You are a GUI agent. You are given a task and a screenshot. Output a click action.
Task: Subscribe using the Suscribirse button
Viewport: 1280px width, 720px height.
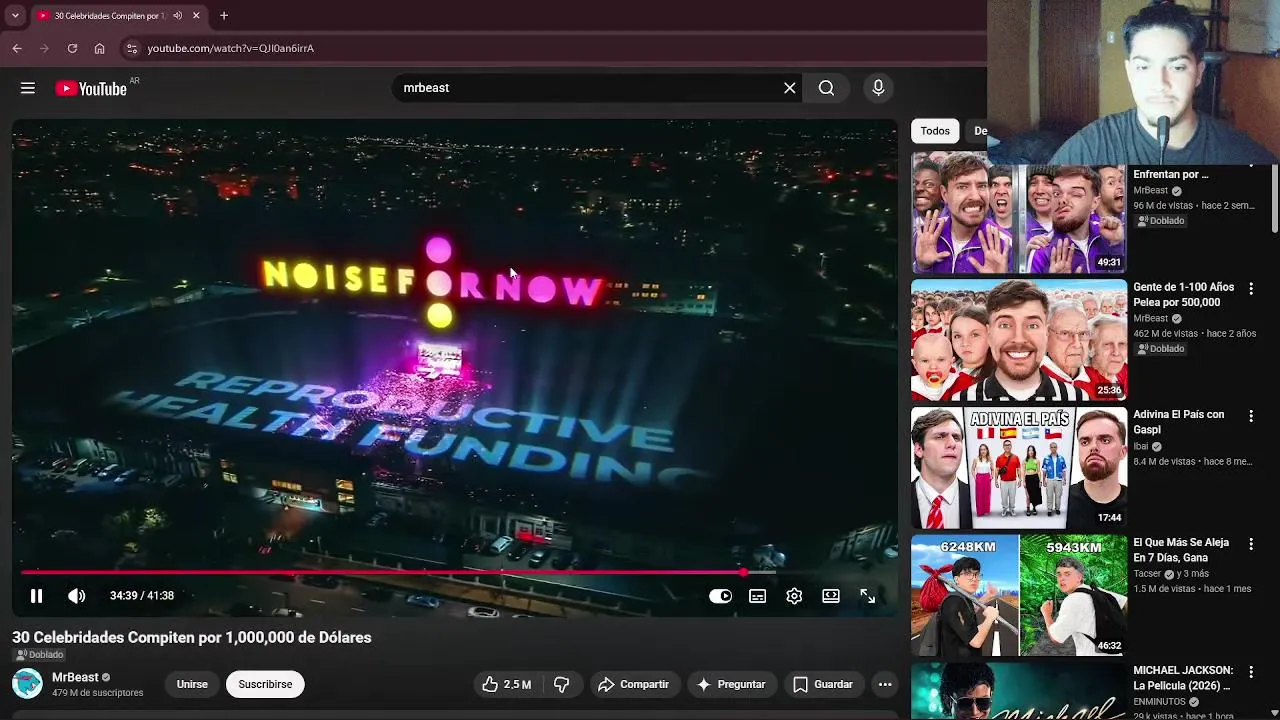265,685
